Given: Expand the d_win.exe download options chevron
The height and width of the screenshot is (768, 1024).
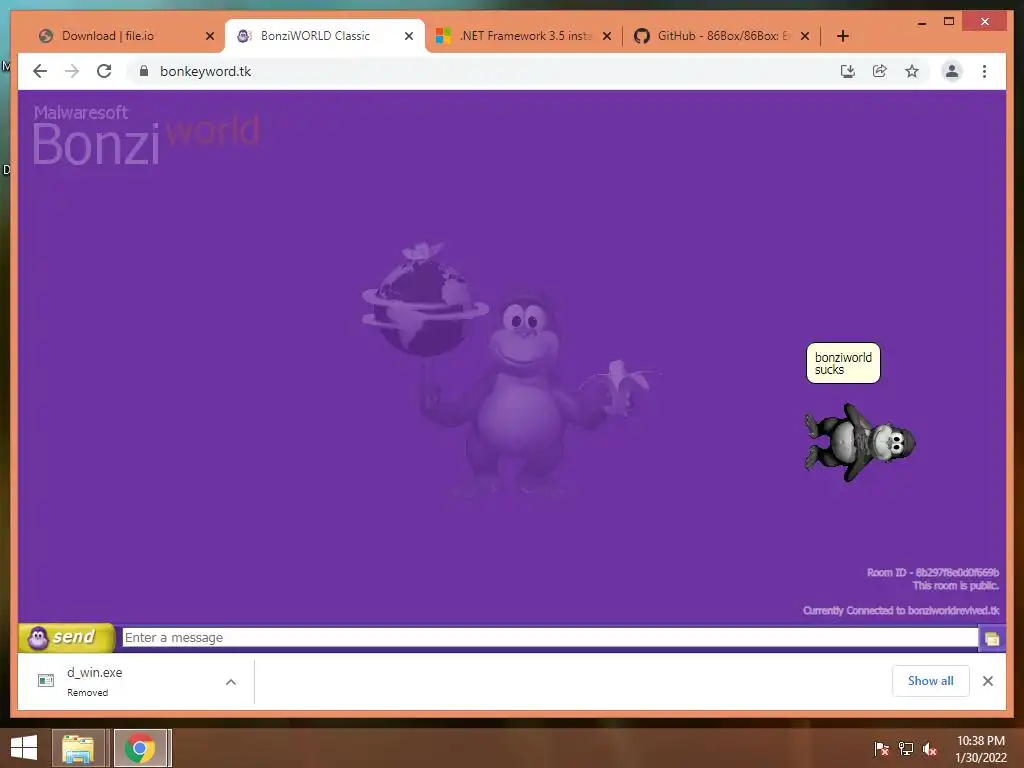Looking at the screenshot, I should [231, 682].
